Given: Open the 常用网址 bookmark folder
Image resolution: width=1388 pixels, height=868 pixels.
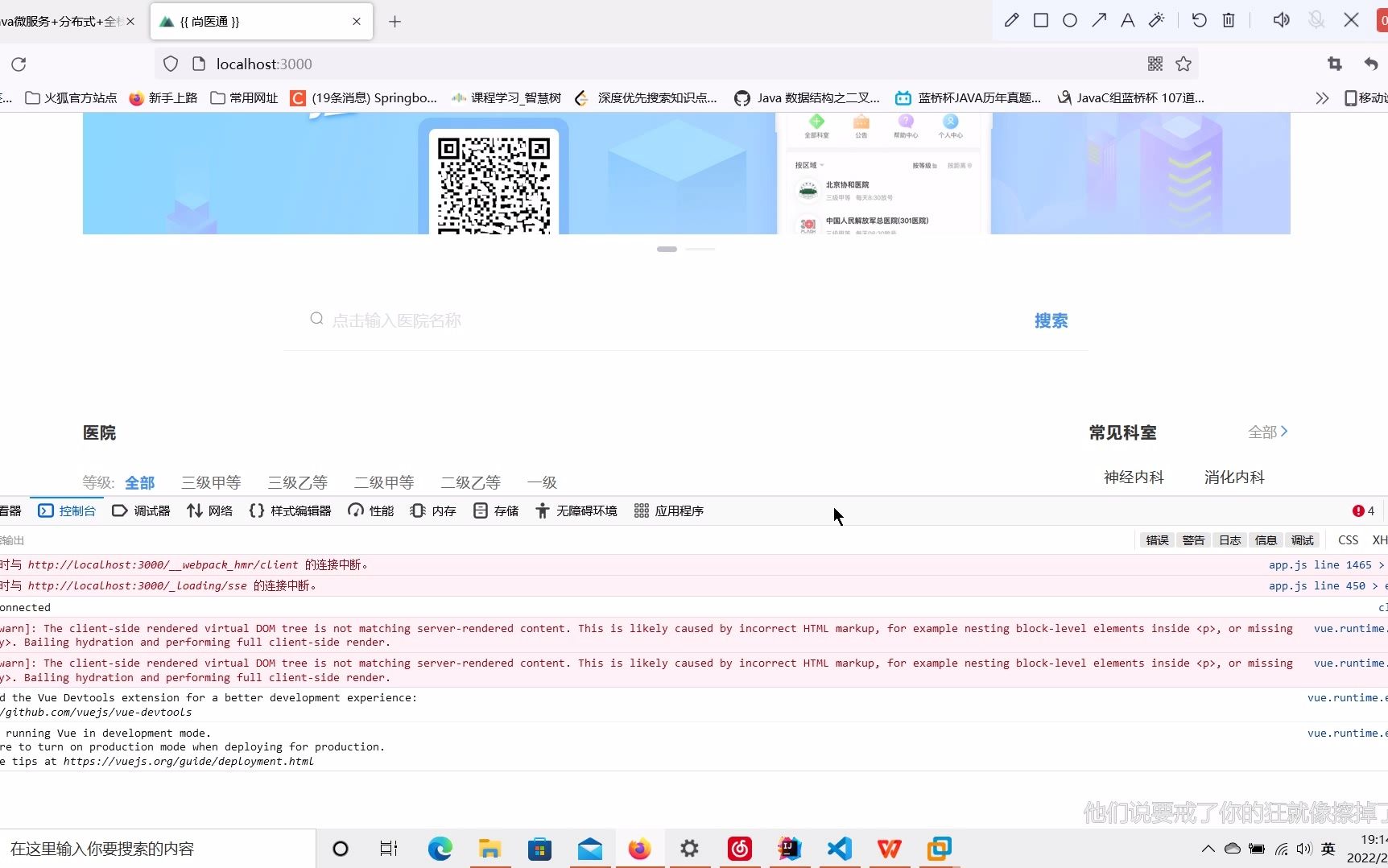Looking at the screenshot, I should coord(244,97).
